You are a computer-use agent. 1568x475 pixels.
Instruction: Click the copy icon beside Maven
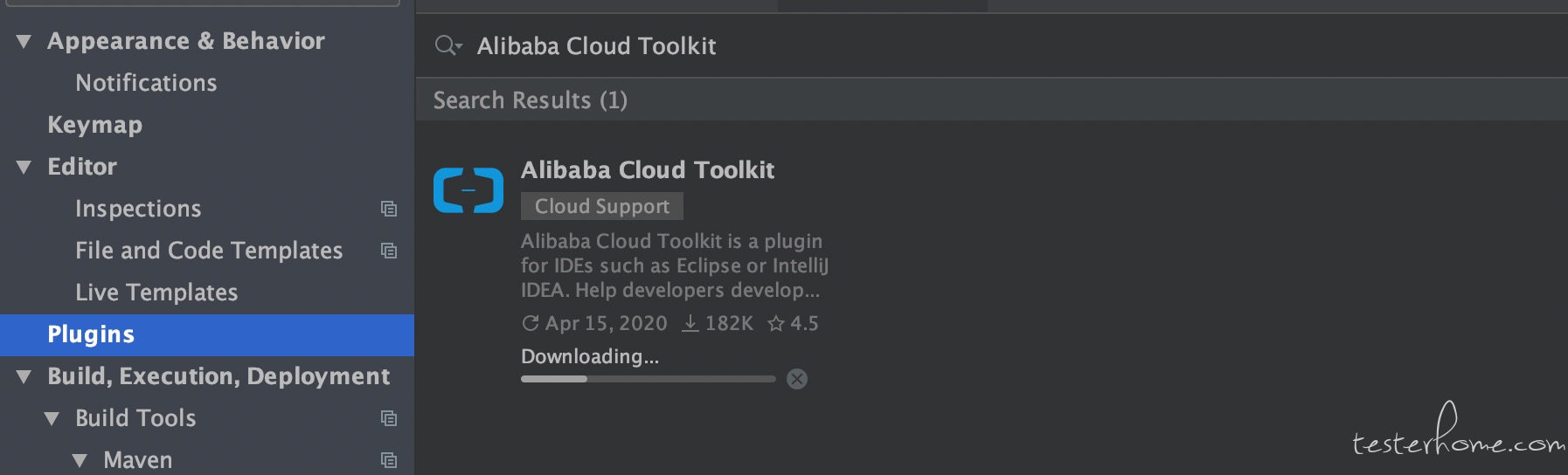point(389,460)
